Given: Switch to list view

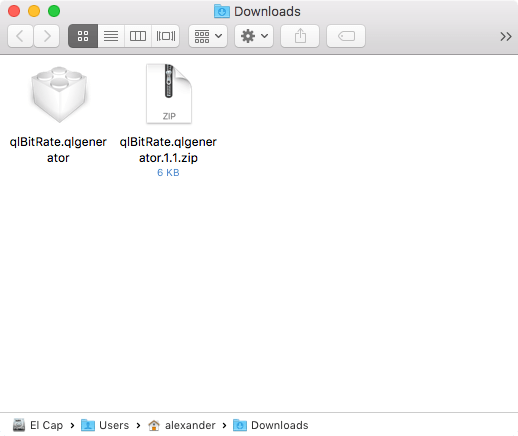Looking at the screenshot, I should coord(111,36).
